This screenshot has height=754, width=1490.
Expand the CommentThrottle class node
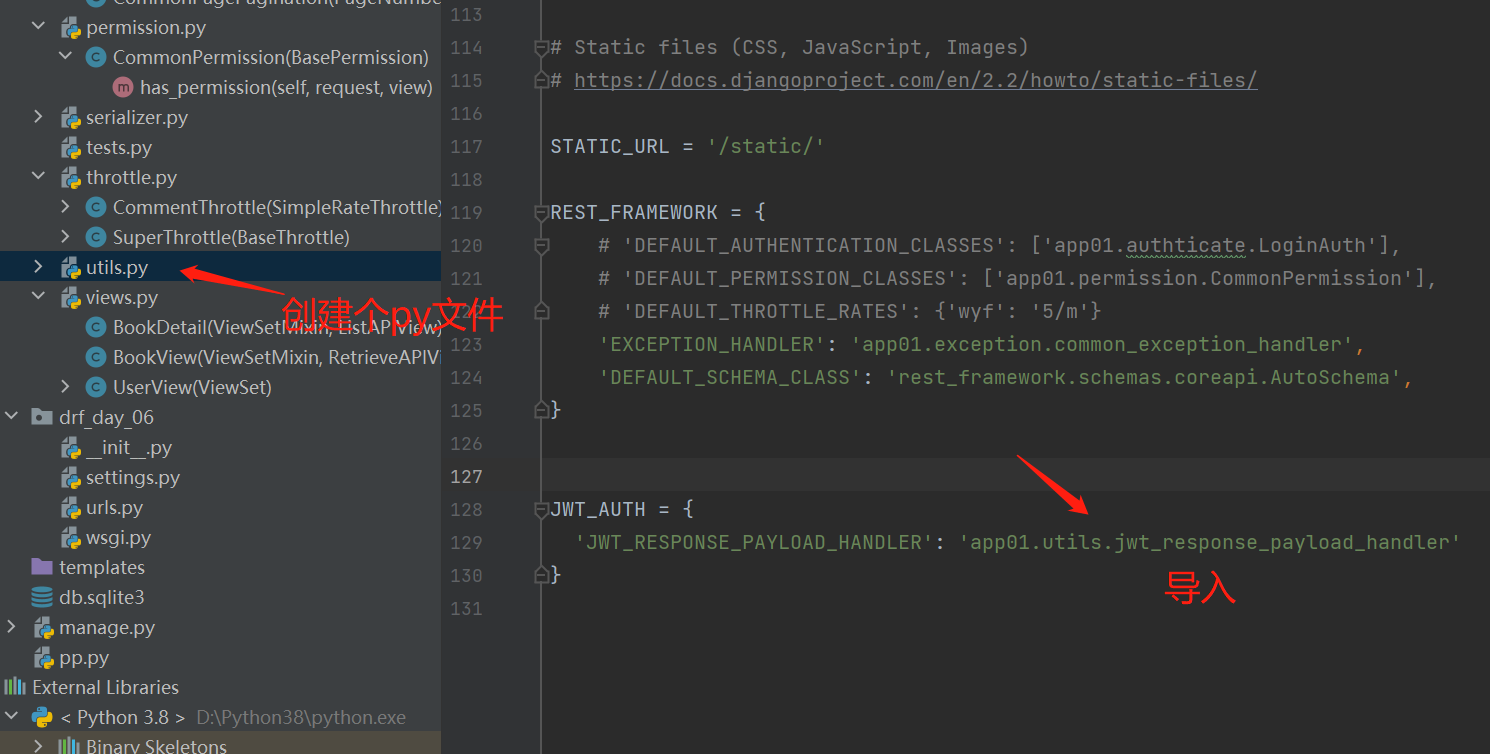66,207
